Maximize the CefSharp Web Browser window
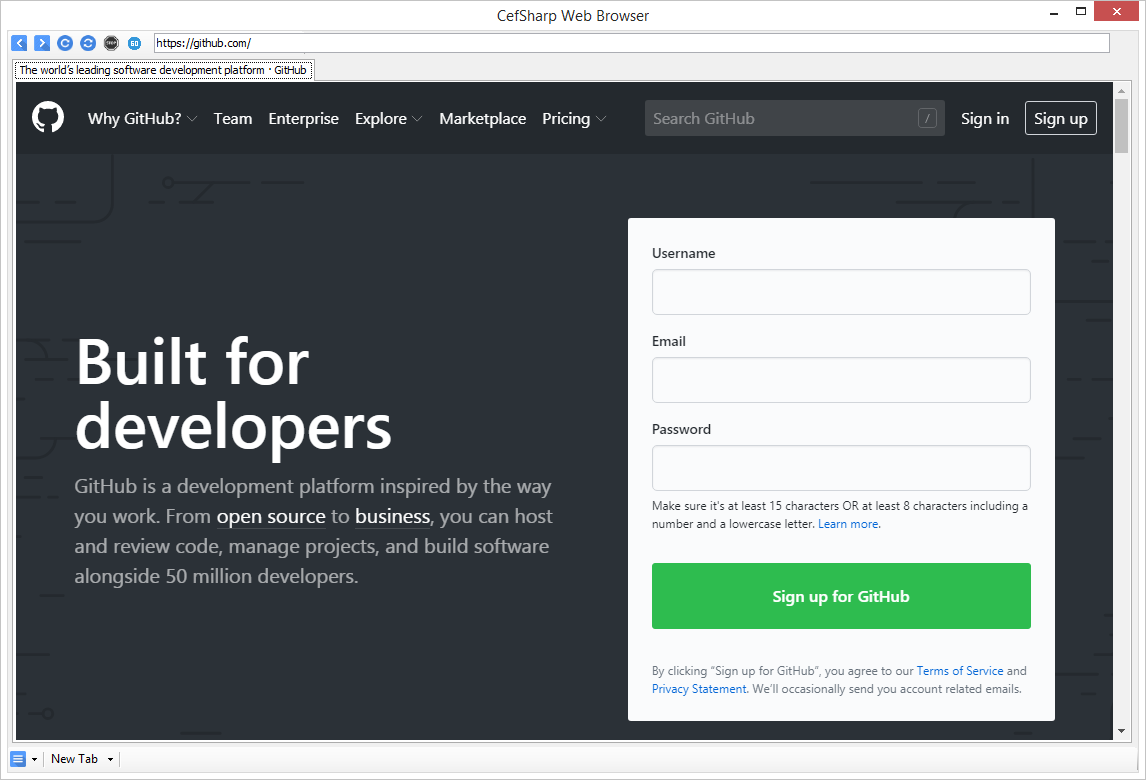Screen dimensions: 1146x780 click(x=1081, y=11)
